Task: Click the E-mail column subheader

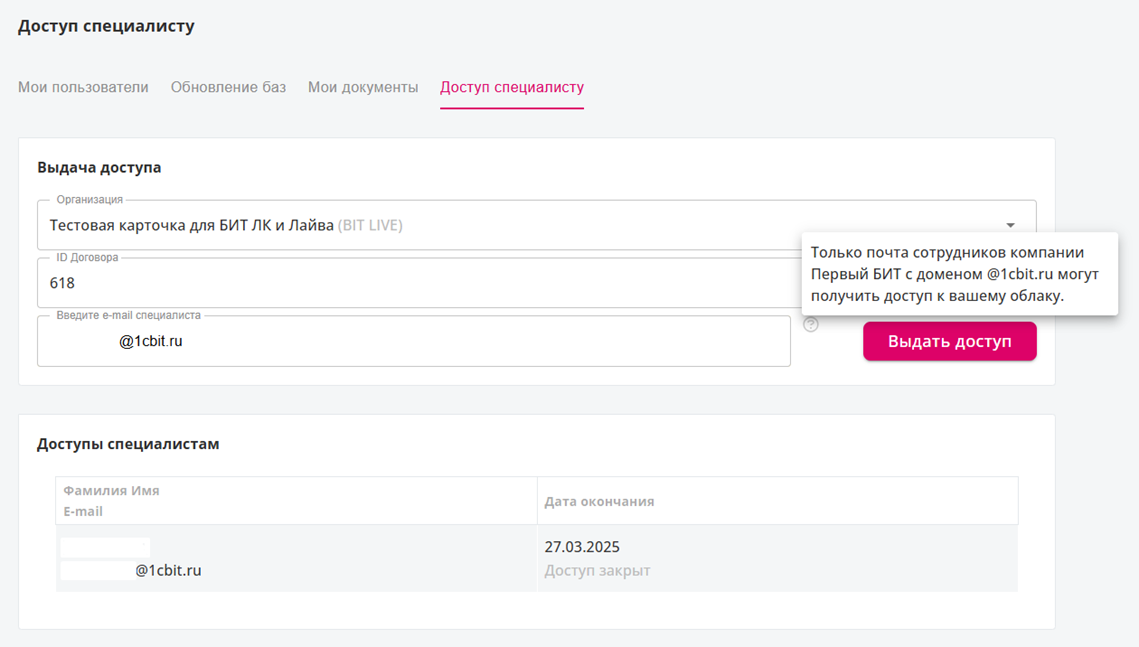Action: [83, 511]
